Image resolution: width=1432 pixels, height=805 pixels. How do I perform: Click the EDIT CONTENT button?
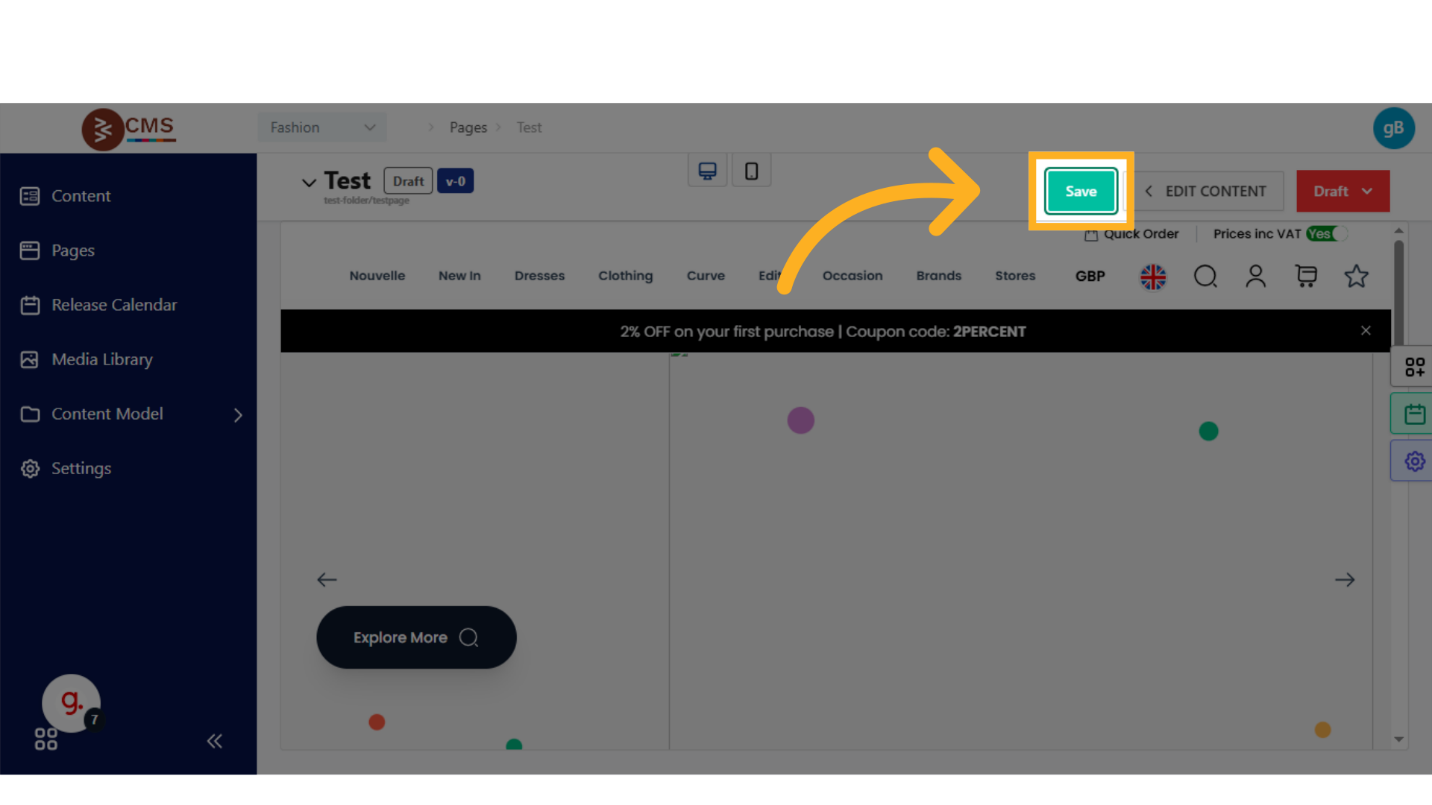tap(1205, 191)
